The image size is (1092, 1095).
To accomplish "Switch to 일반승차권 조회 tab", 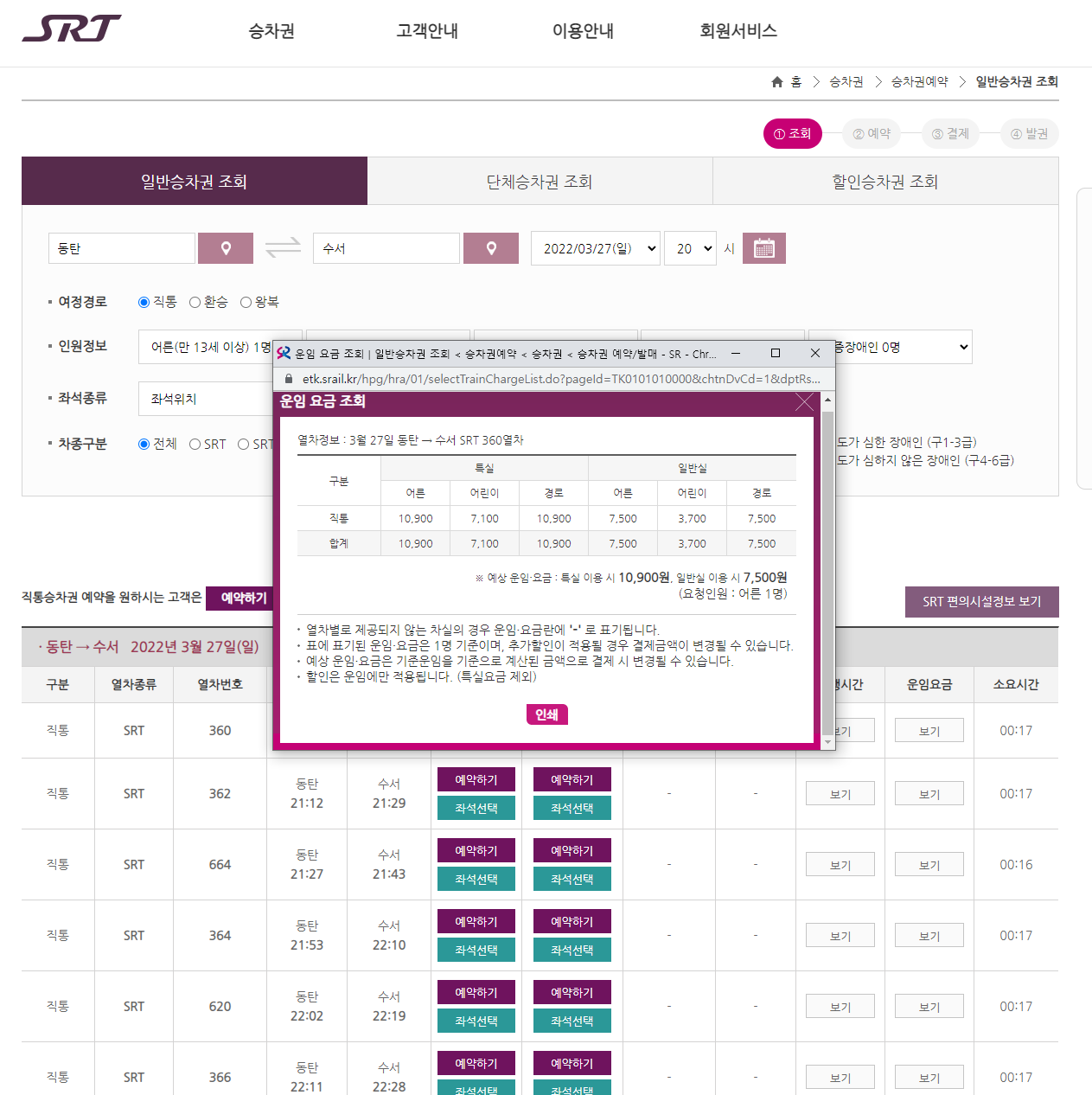I will click(195, 181).
